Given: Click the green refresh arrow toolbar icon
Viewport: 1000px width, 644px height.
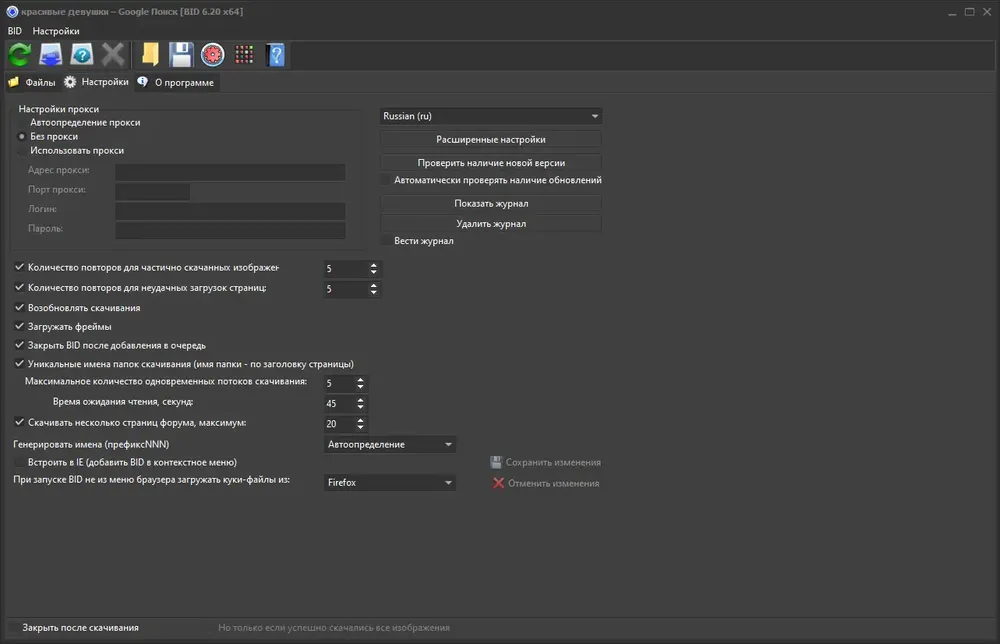Looking at the screenshot, I should [20, 55].
